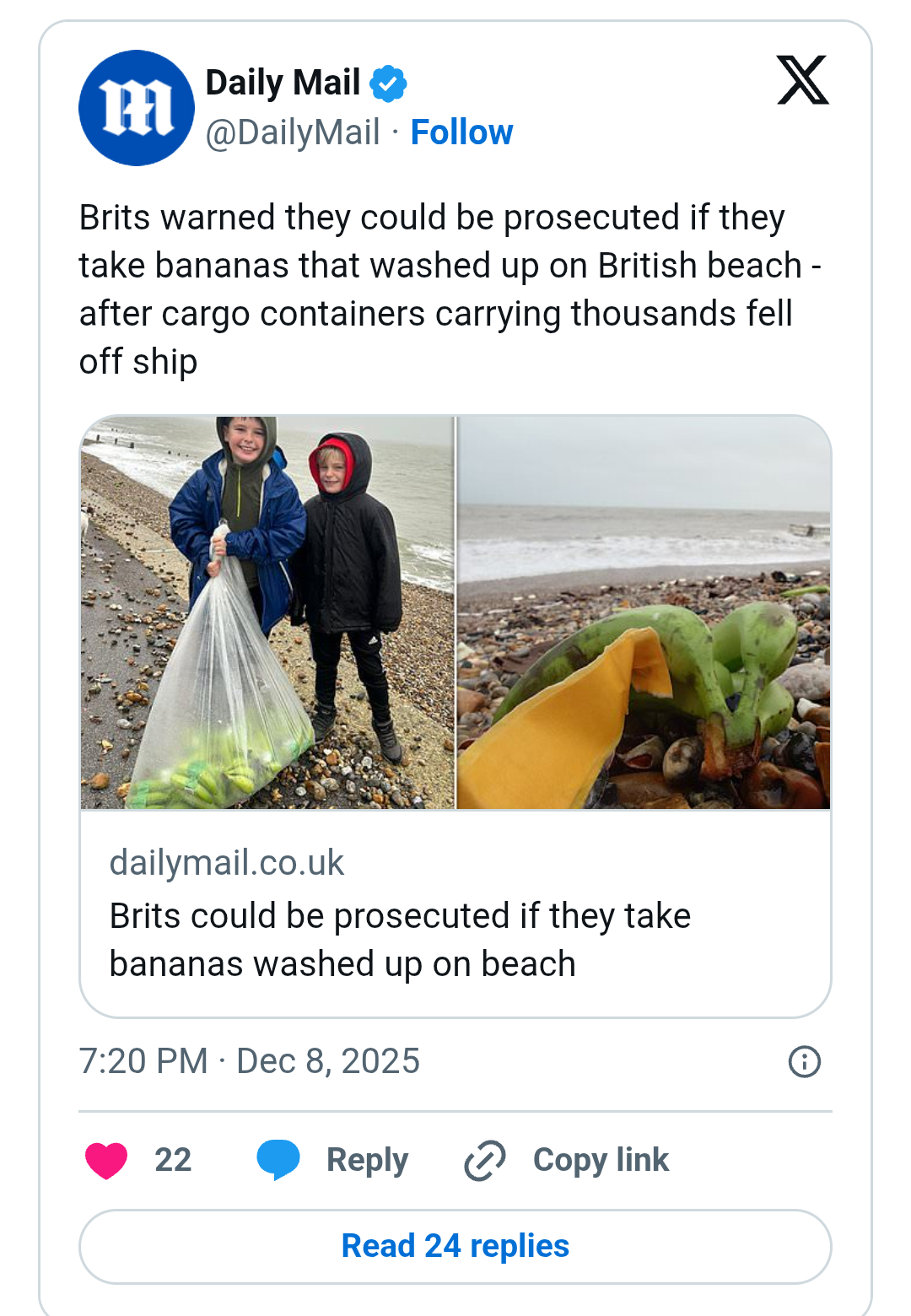Click the Daily Mail profile avatar

[136, 108]
